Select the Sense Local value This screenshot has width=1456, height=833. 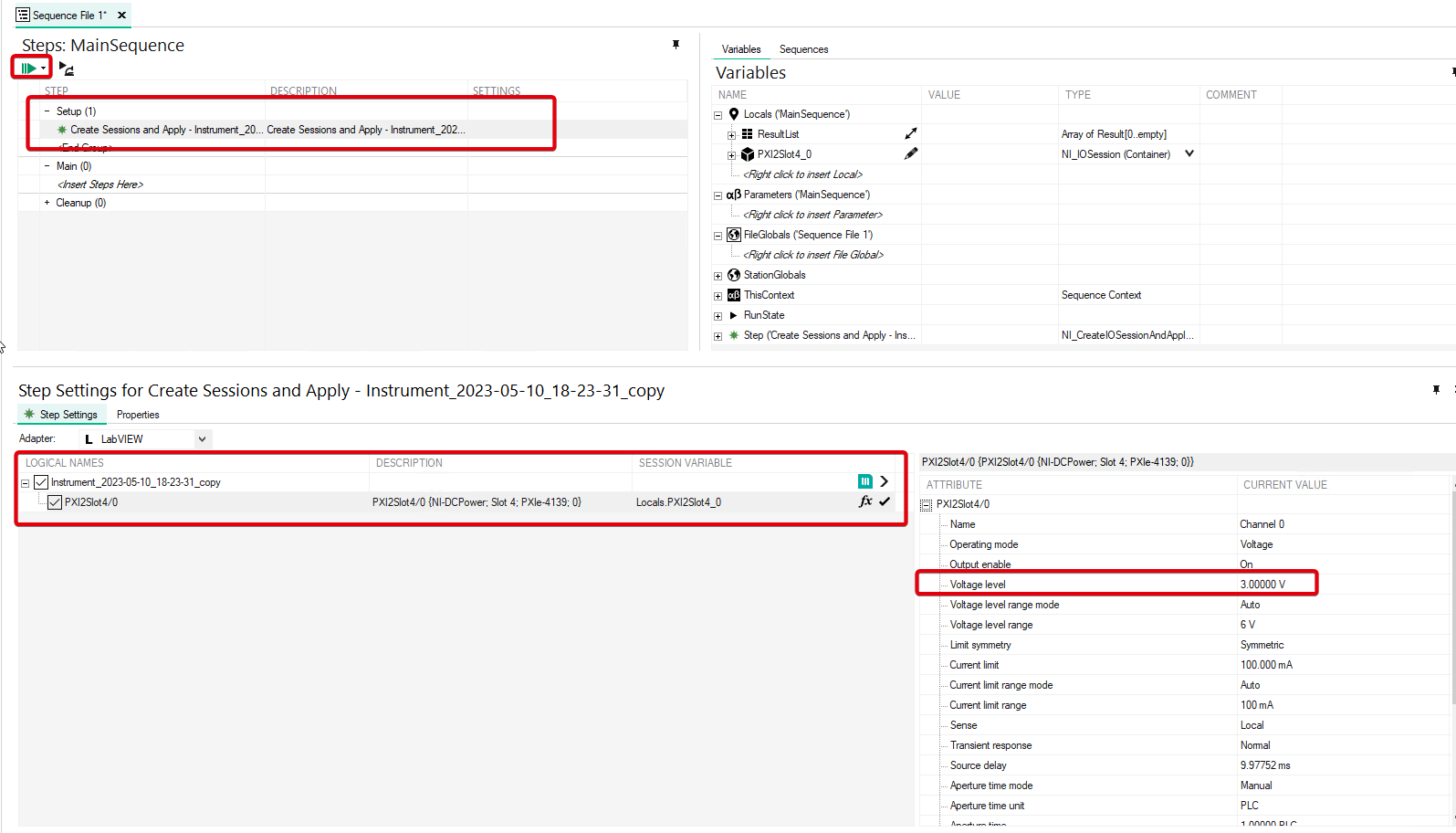(x=1252, y=725)
